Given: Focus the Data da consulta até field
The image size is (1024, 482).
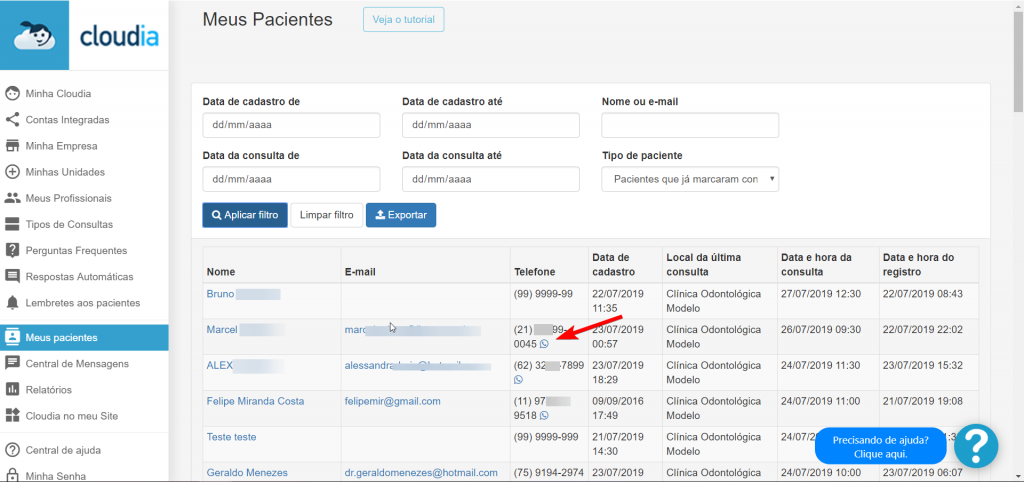Looking at the screenshot, I should pos(490,179).
